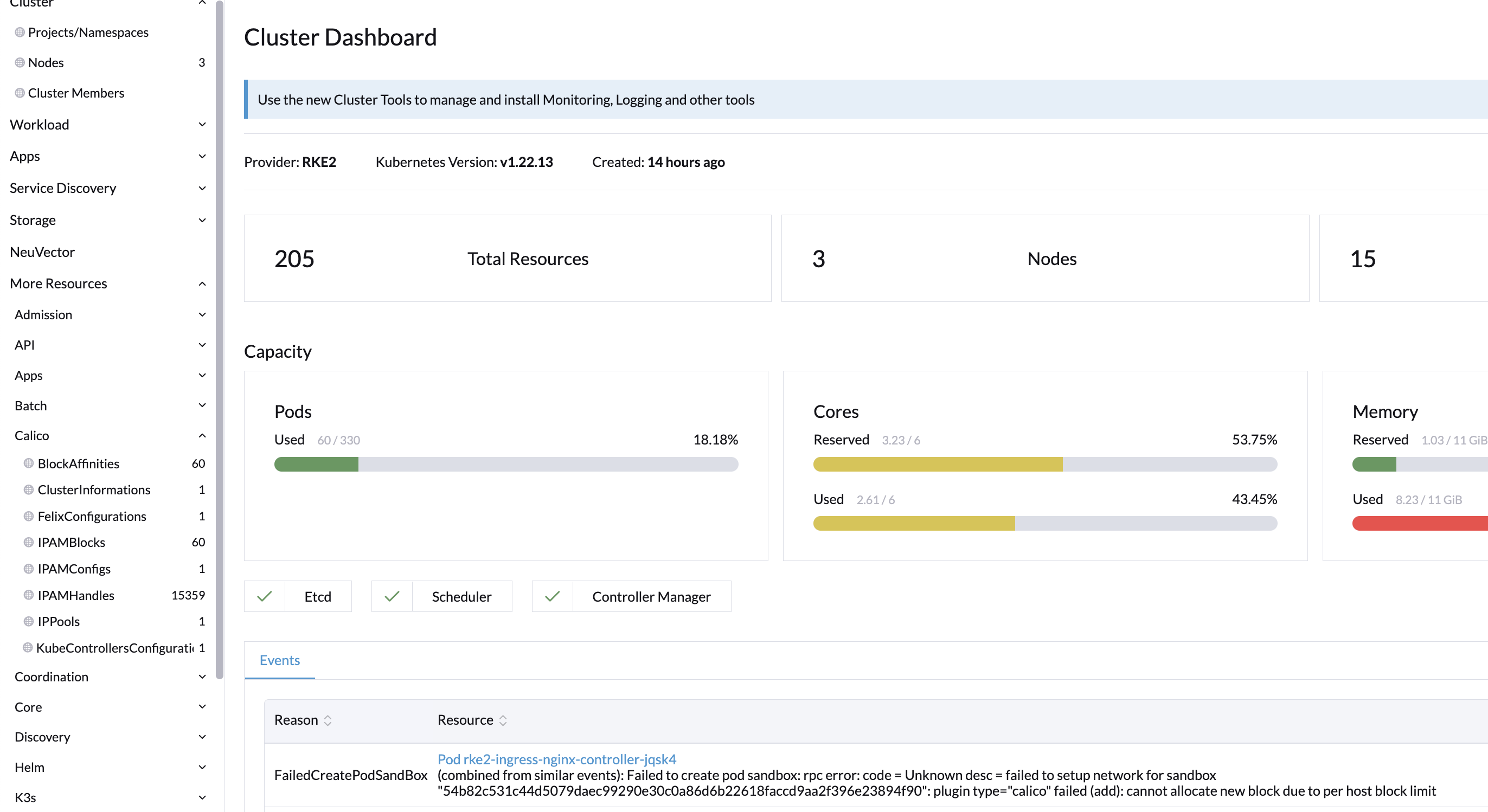
Task: Open the NeuVector menu item
Action: click(42, 252)
